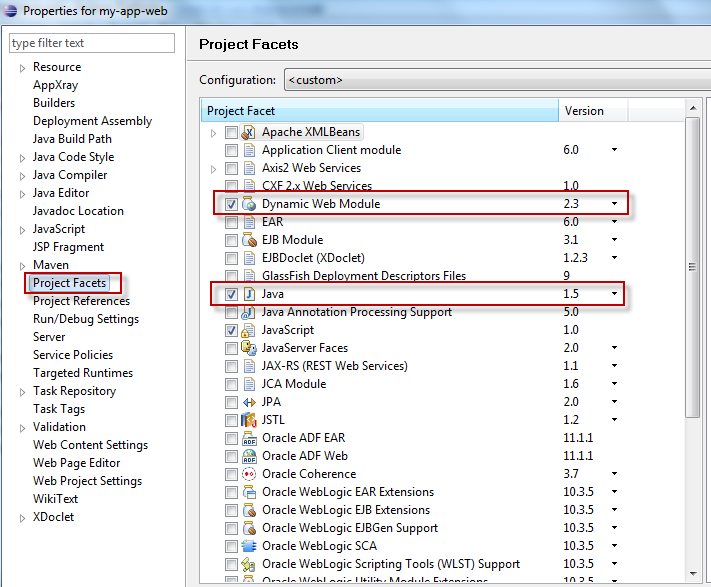Click the Oracle Coherence red dots icon
Viewport: 711px width, 587px height.
pos(249,474)
